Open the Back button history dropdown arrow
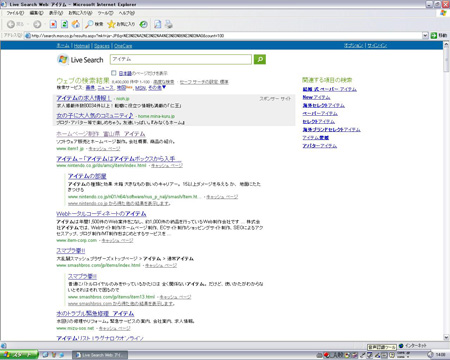Image resolution: width=450 pixels, height=360 pixels. (x=28, y=24)
